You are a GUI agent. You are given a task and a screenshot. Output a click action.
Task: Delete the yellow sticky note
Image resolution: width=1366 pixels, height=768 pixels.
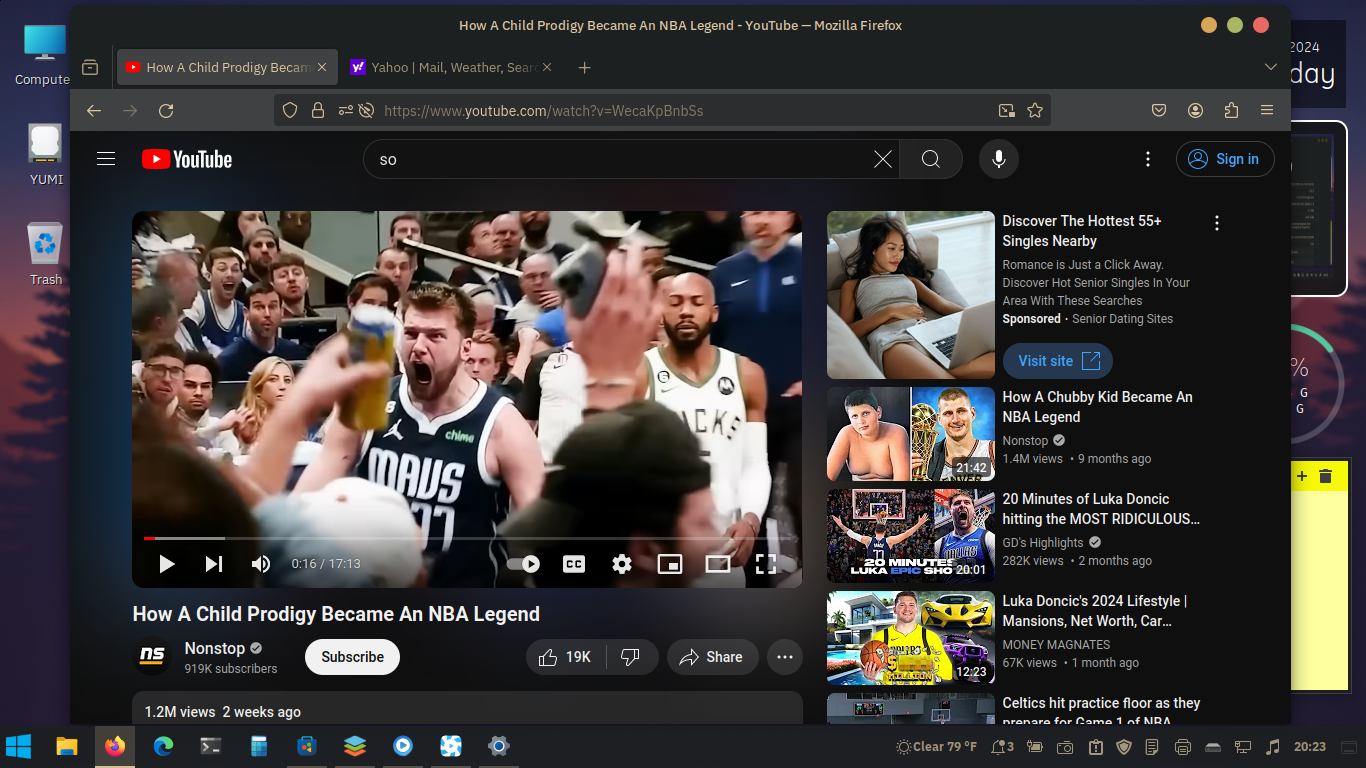coord(1325,476)
